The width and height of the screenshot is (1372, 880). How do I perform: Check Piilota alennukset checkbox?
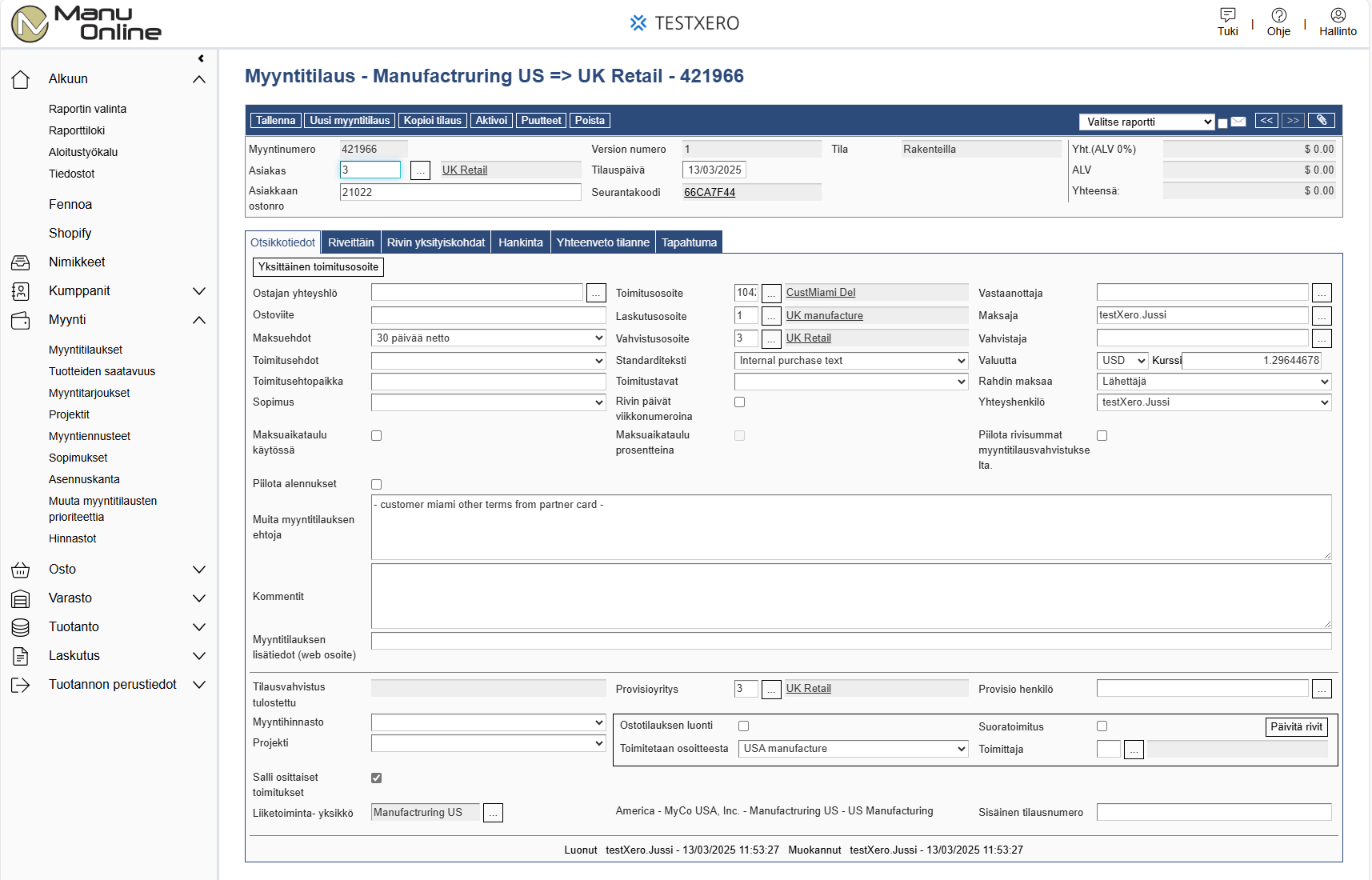coord(376,485)
